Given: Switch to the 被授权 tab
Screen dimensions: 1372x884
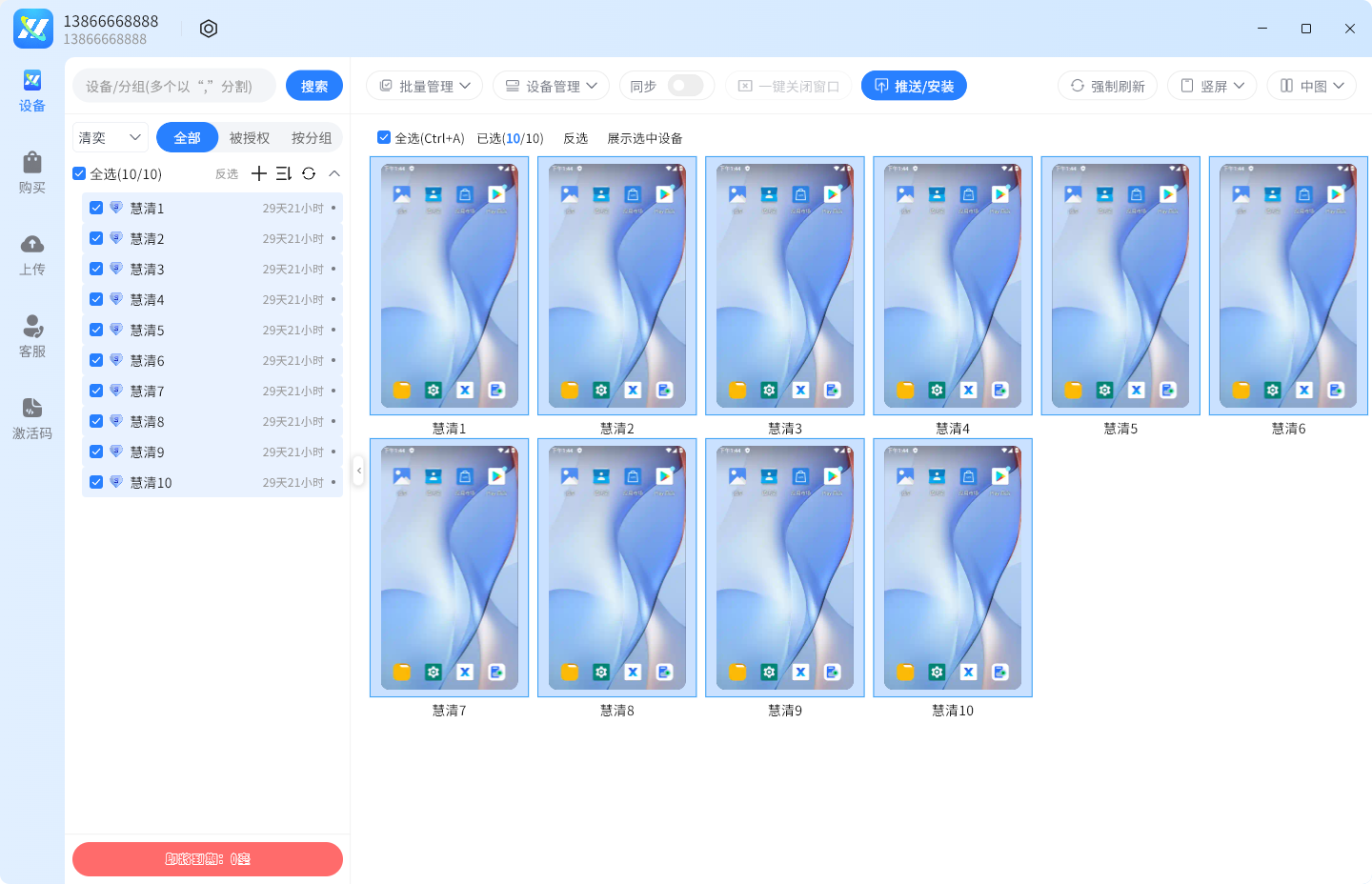Looking at the screenshot, I should [250, 137].
